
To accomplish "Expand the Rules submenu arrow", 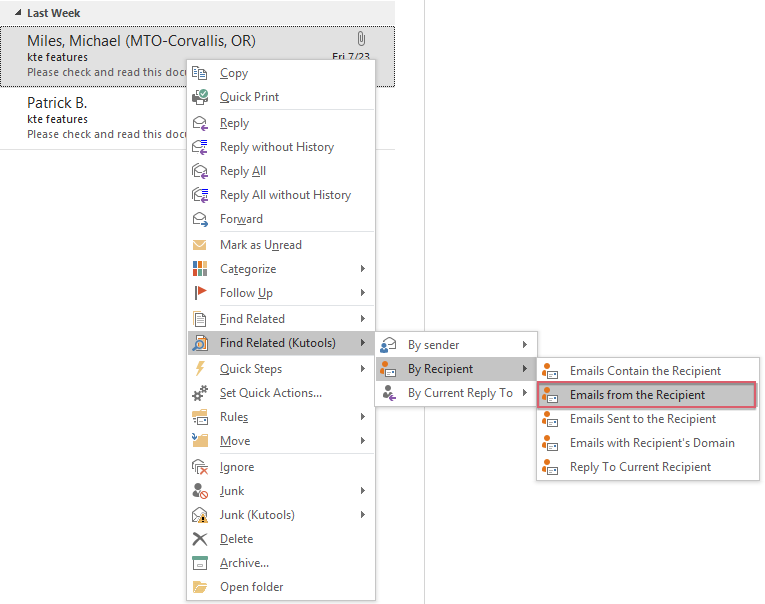I will pos(362,416).
